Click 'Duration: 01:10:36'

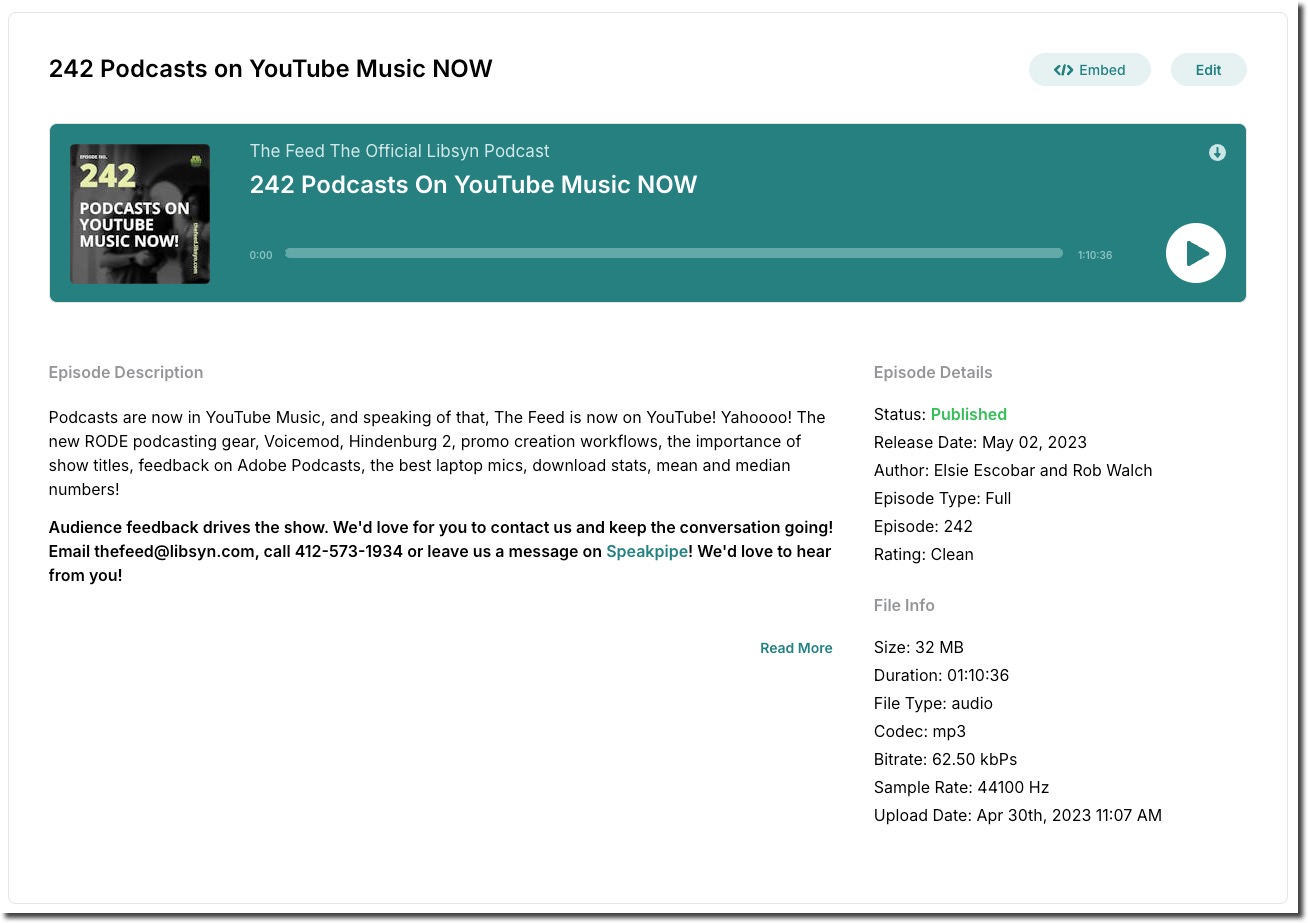942,675
